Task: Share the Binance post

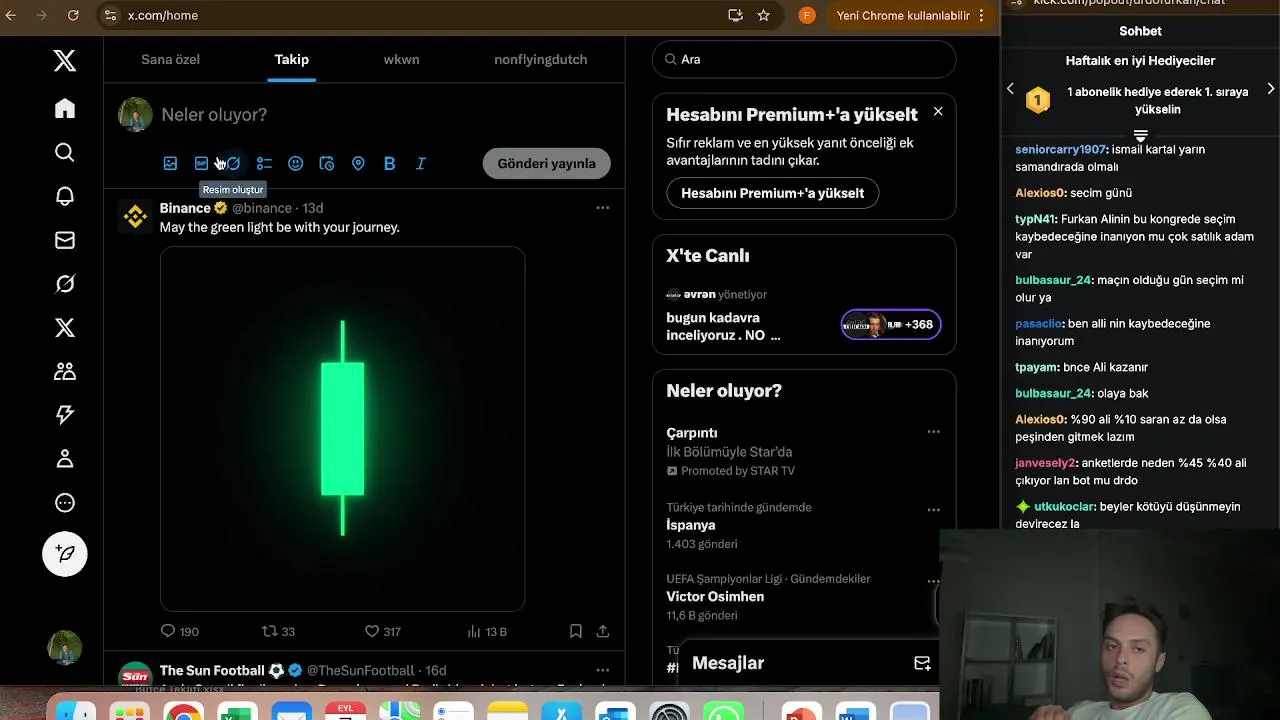Action: (603, 631)
